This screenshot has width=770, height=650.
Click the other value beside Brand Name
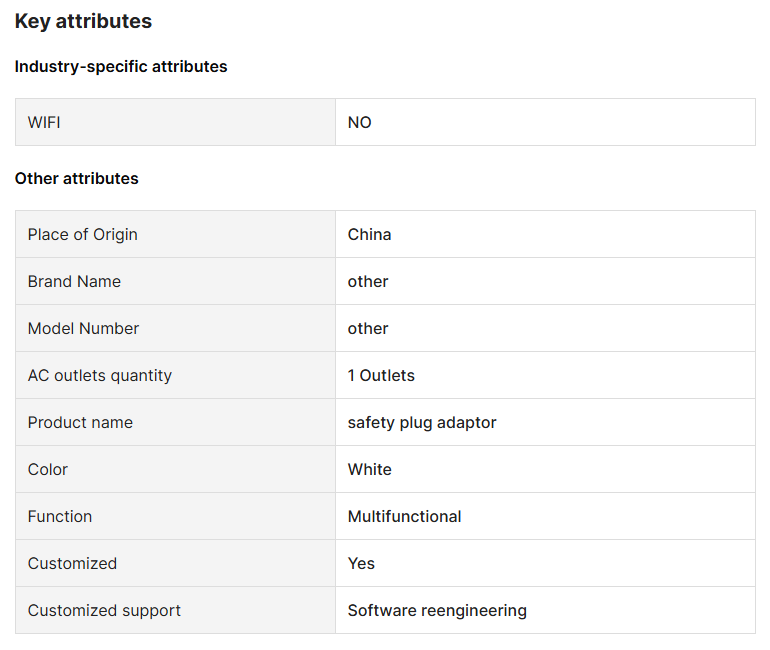tap(368, 281)
